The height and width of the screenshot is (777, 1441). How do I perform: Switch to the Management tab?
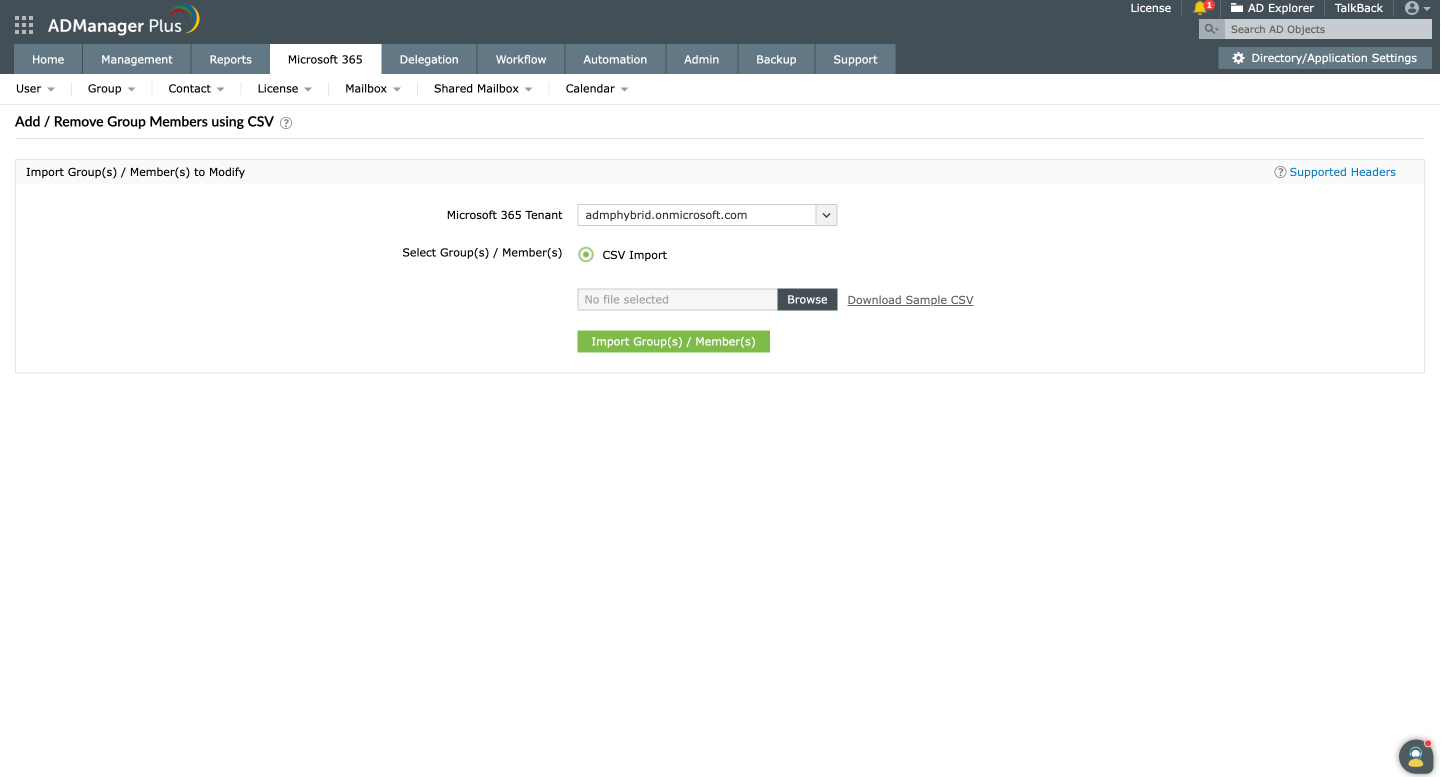click(x=137, y=59)
